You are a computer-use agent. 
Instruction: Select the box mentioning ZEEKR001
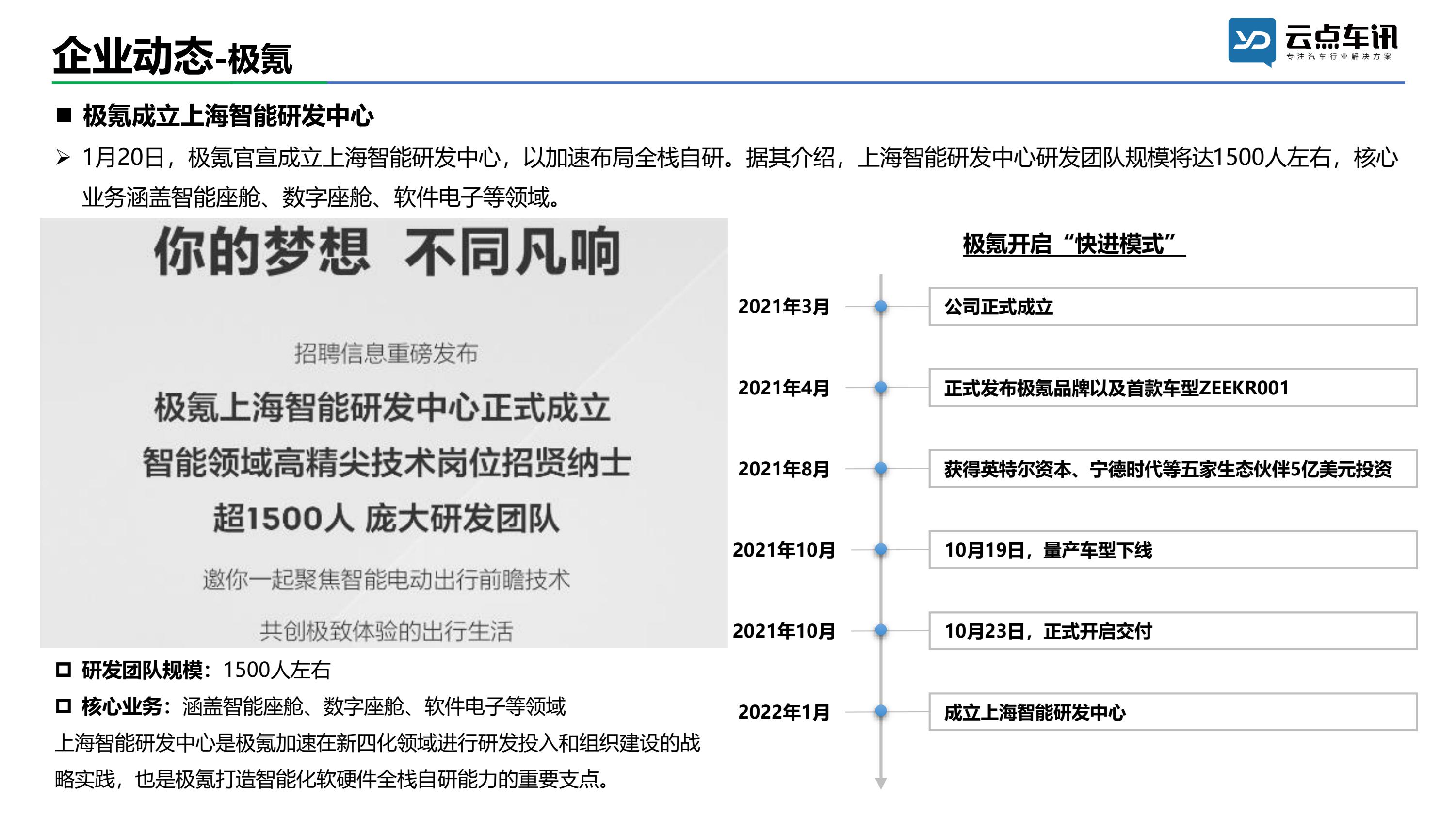pyautogui.click(x=1173, y=388)
